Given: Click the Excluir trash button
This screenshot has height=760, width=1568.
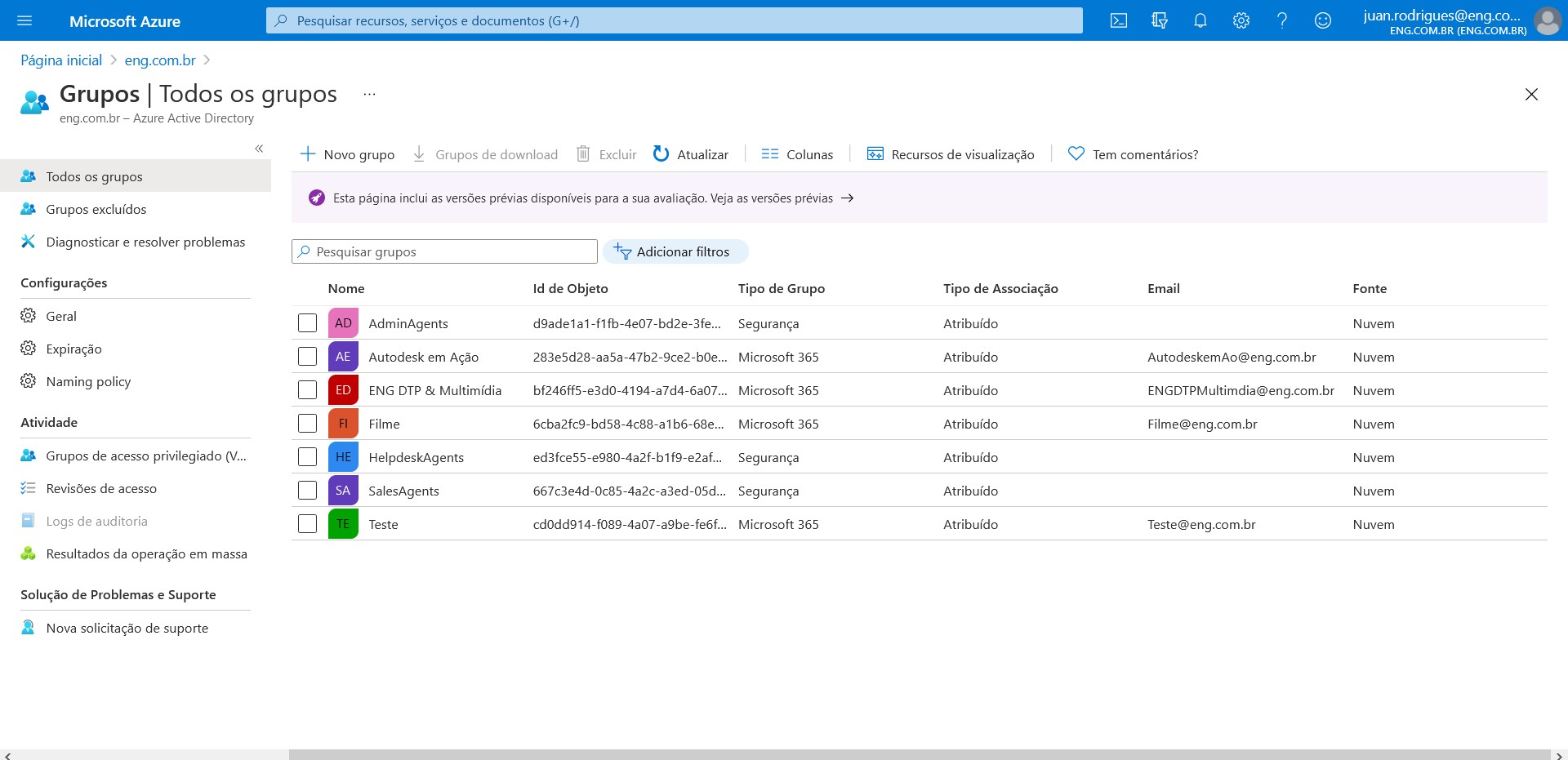Looking at the screenshot, I should coord(606,154).
